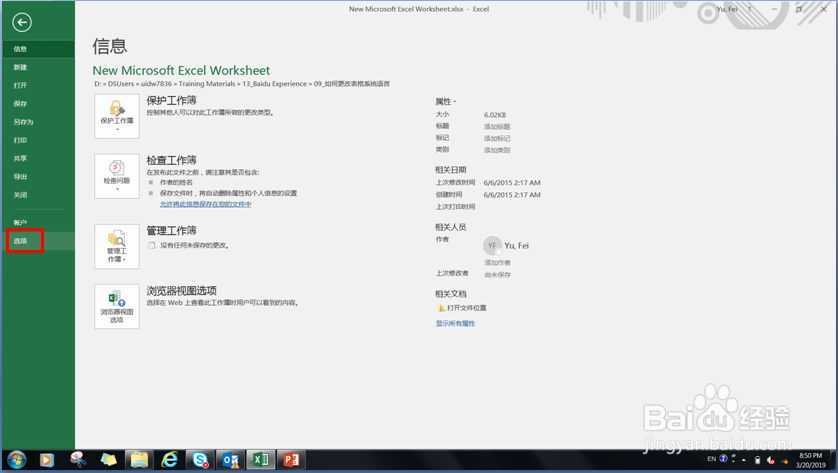Click the YF author avatar

coord(492,246)
